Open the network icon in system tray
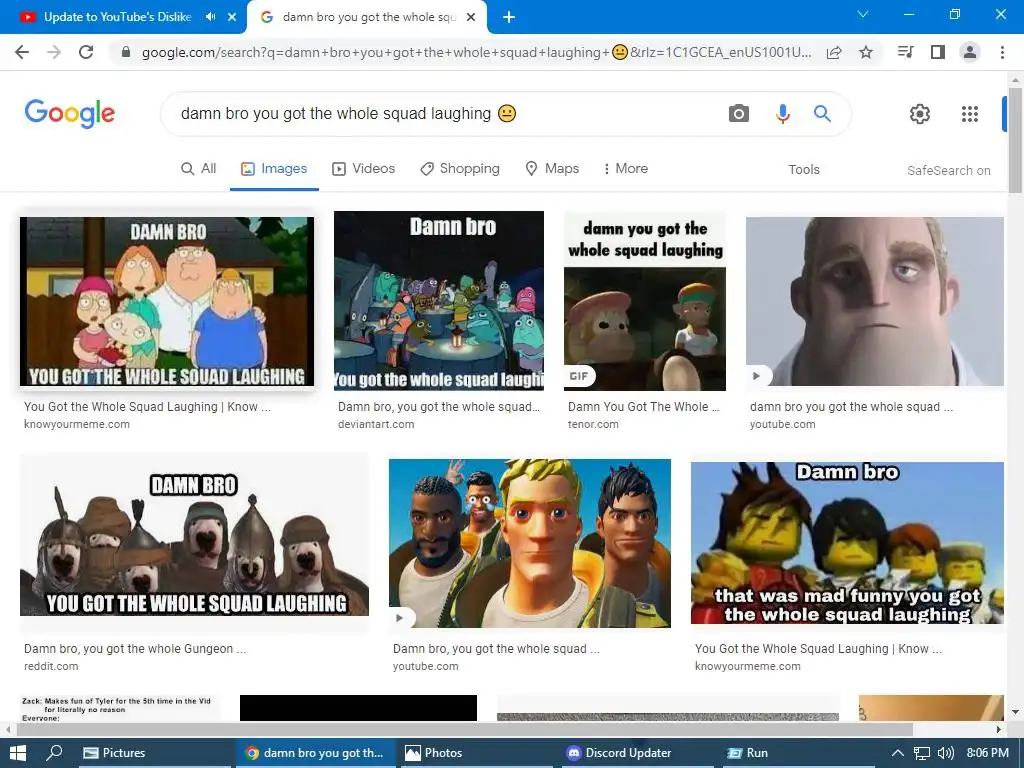The height and width of the screenshot is (768, 1024). (x=921, y=753)
